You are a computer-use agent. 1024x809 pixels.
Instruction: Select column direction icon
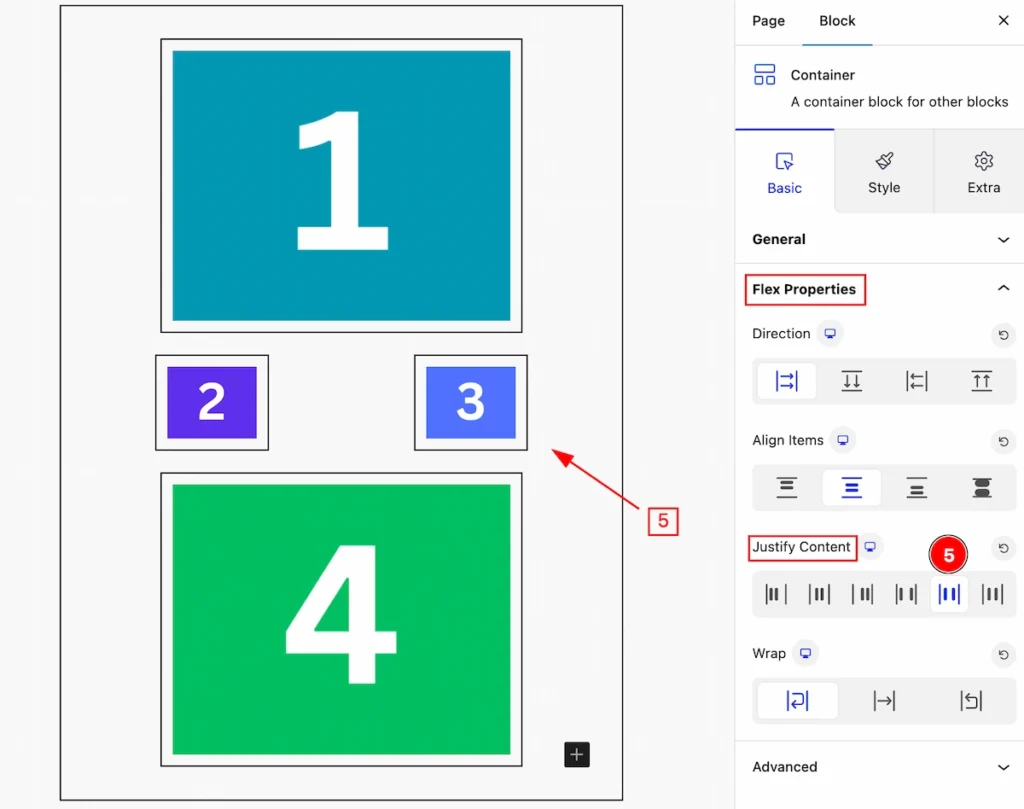tap(852, 381)
